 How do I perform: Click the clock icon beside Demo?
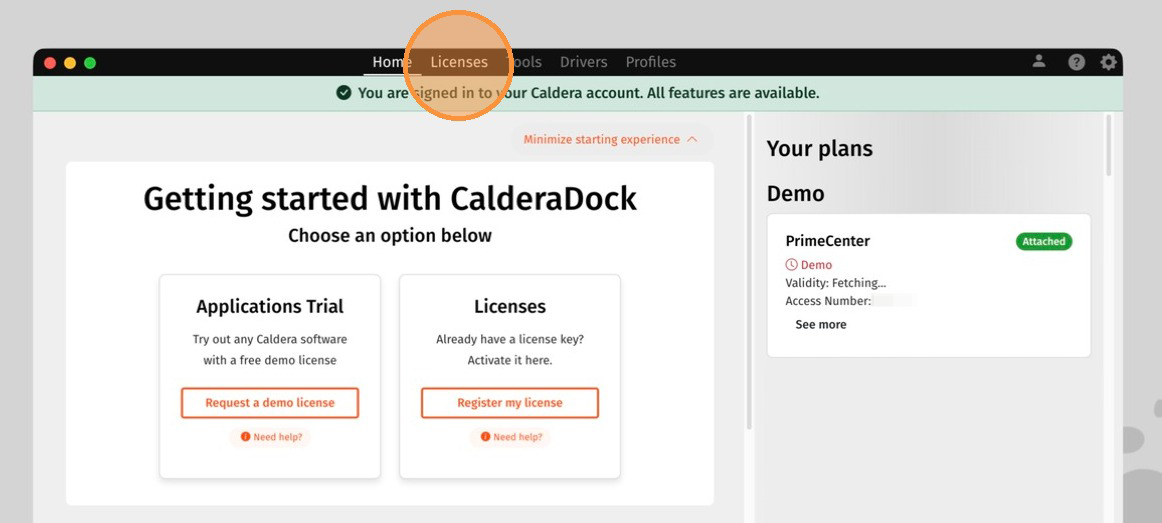click(x=791, y=264)
